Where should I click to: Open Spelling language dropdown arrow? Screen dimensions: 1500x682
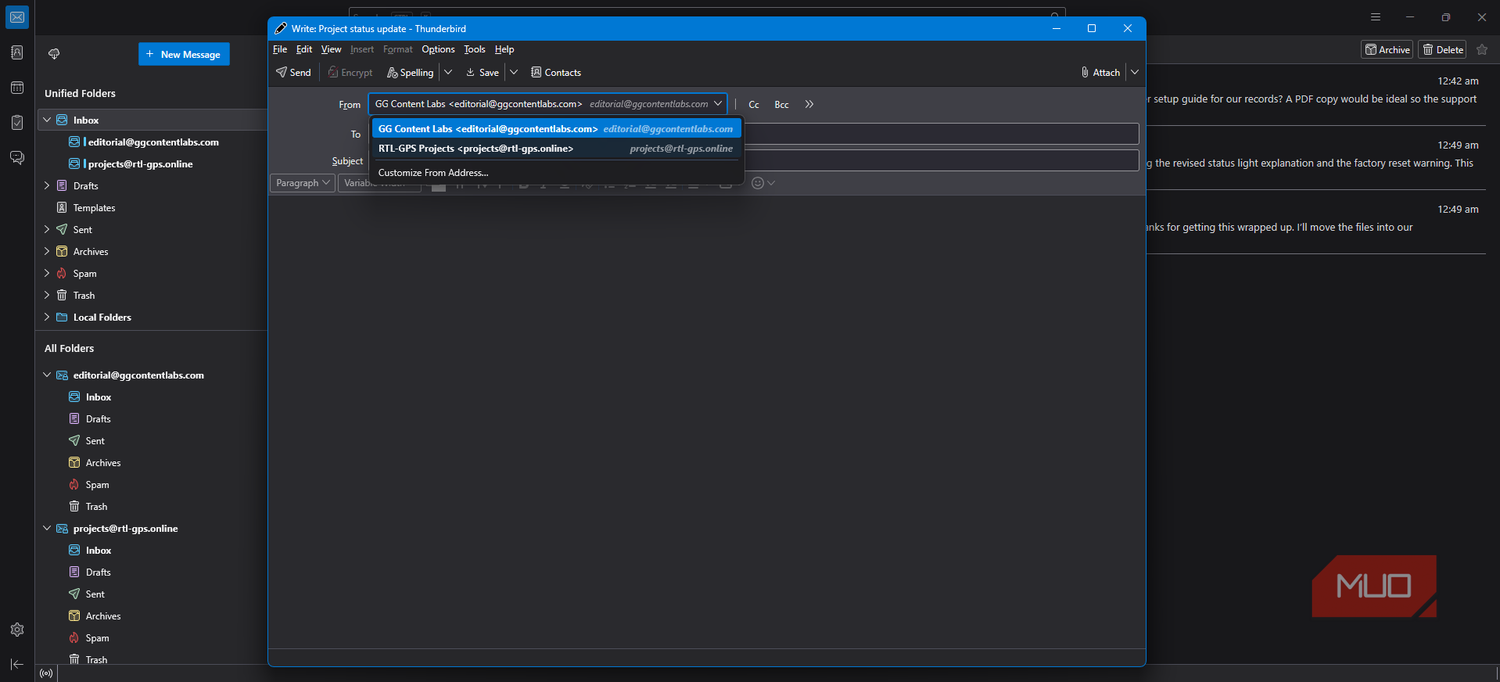click(448, 72)
